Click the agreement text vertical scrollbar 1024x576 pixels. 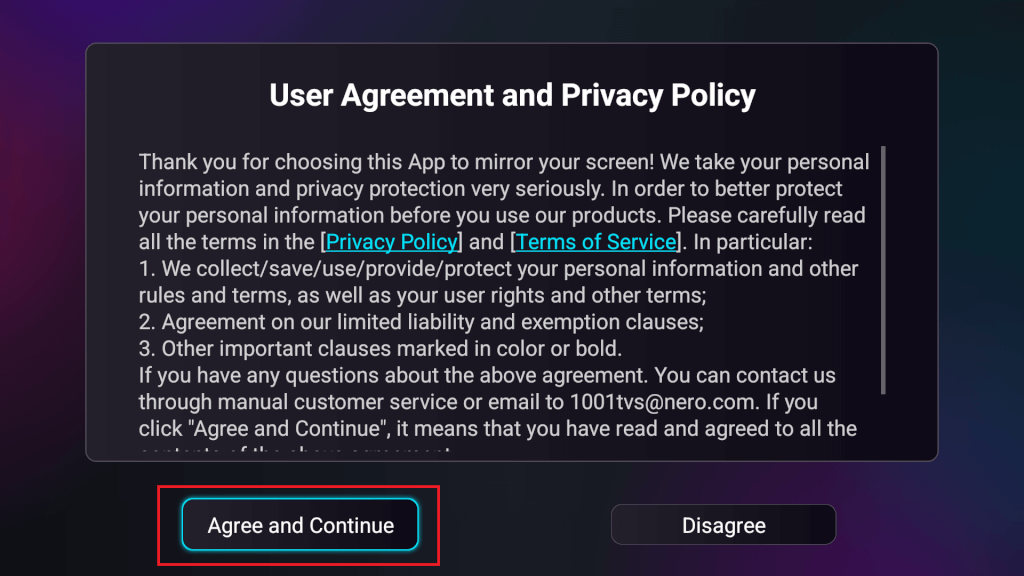(x=883, y=270)
